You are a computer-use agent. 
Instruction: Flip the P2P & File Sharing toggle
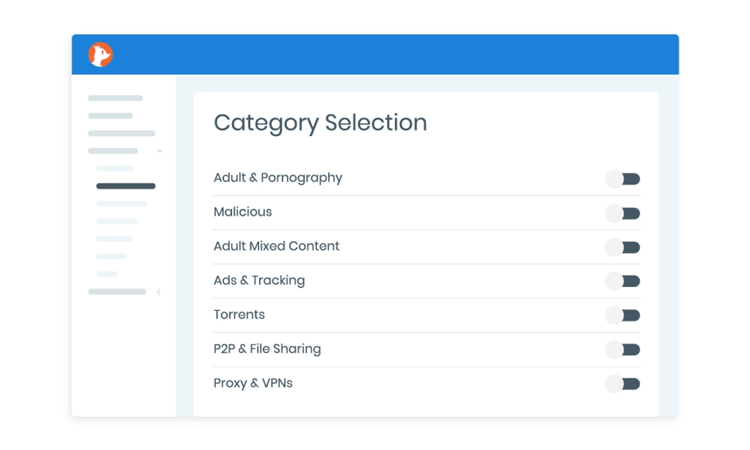pyautogui.click(x=622, y=350)
